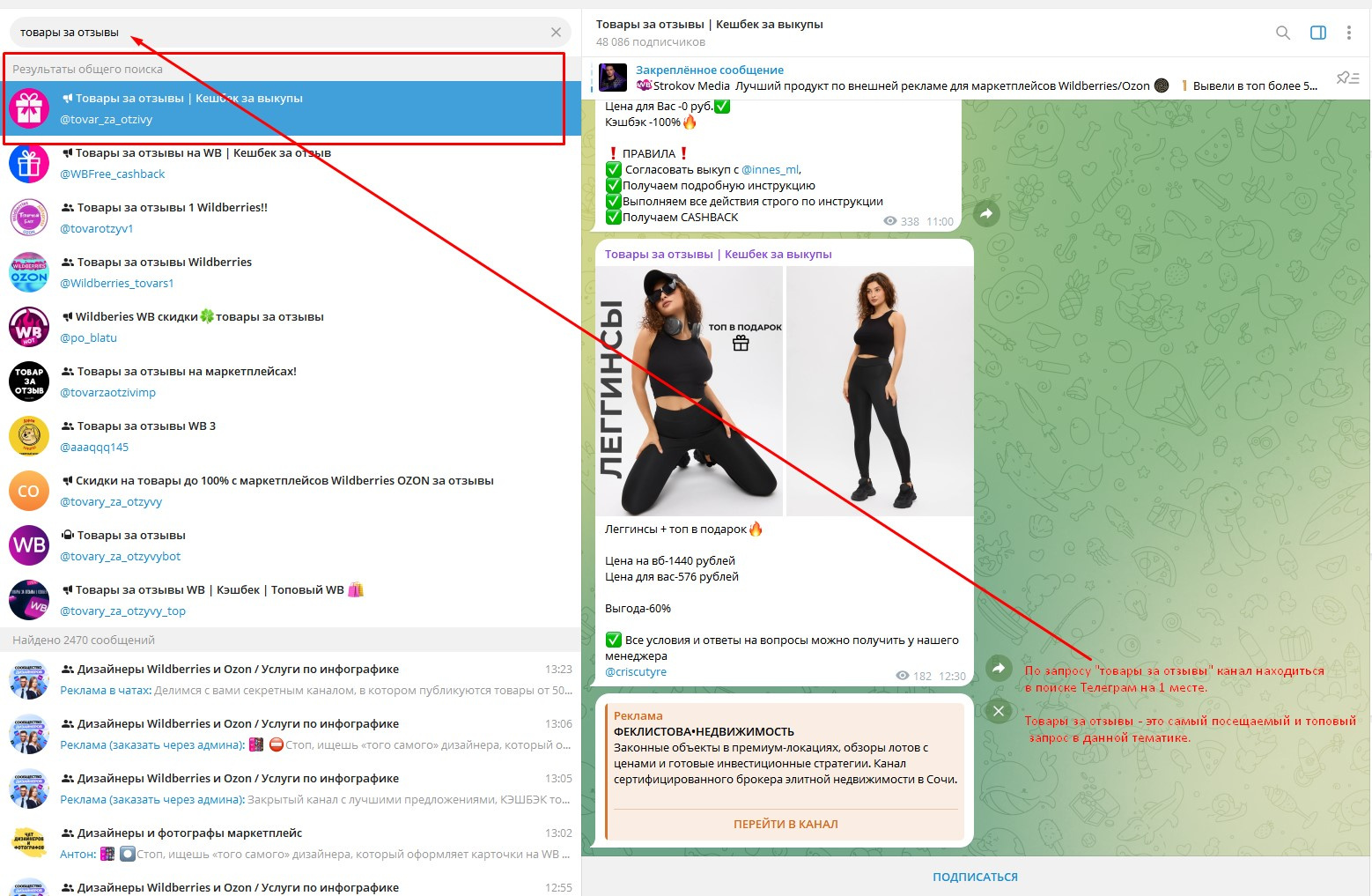Click the 'Реклама' ad label
The width and height of the screenshot is (1372, 896).
(638, 716)
